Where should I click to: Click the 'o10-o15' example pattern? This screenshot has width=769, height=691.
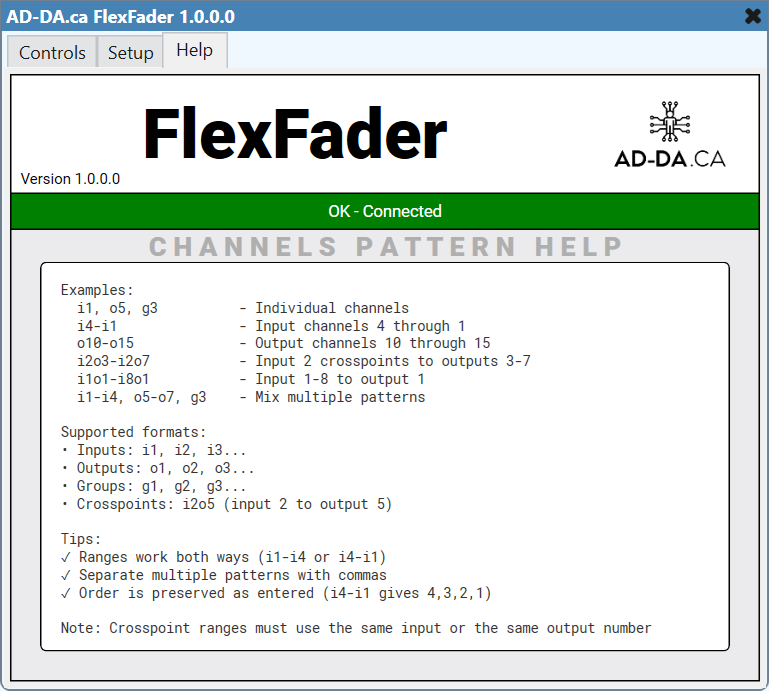105,344
